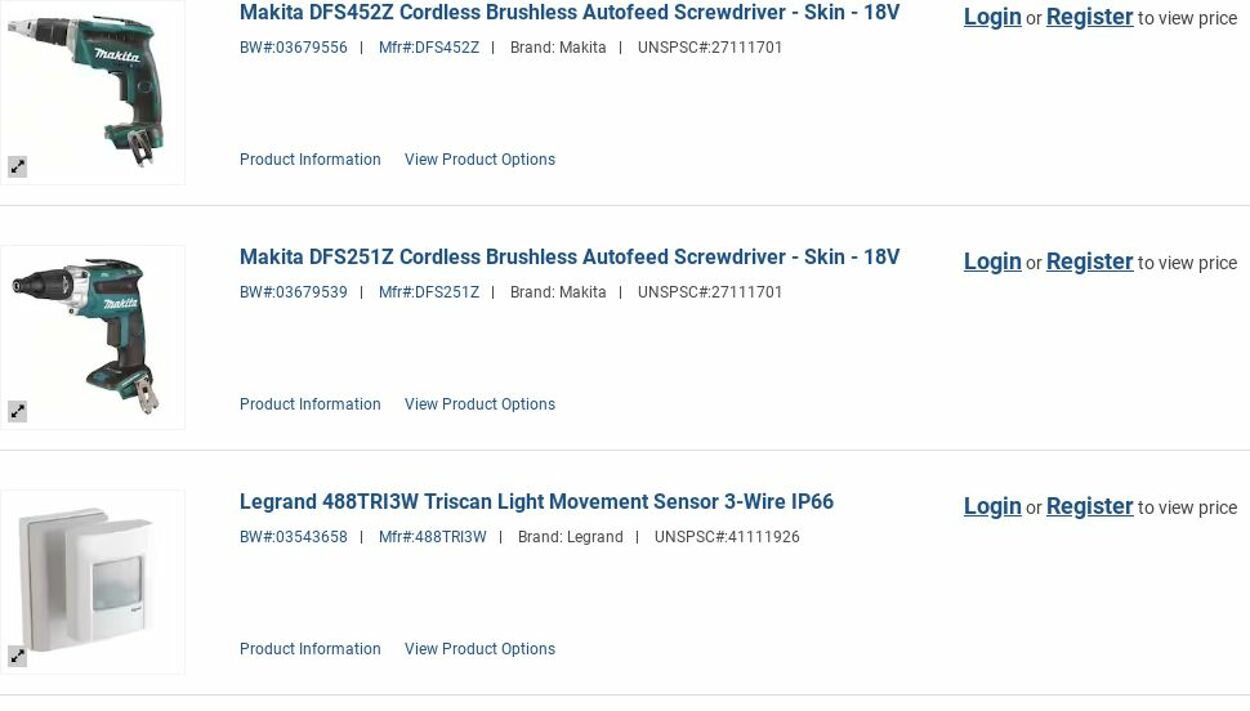Click Register beside the Makita DFS251Z price
Screen dimensions: 1250x711
tap(1089, 262)
